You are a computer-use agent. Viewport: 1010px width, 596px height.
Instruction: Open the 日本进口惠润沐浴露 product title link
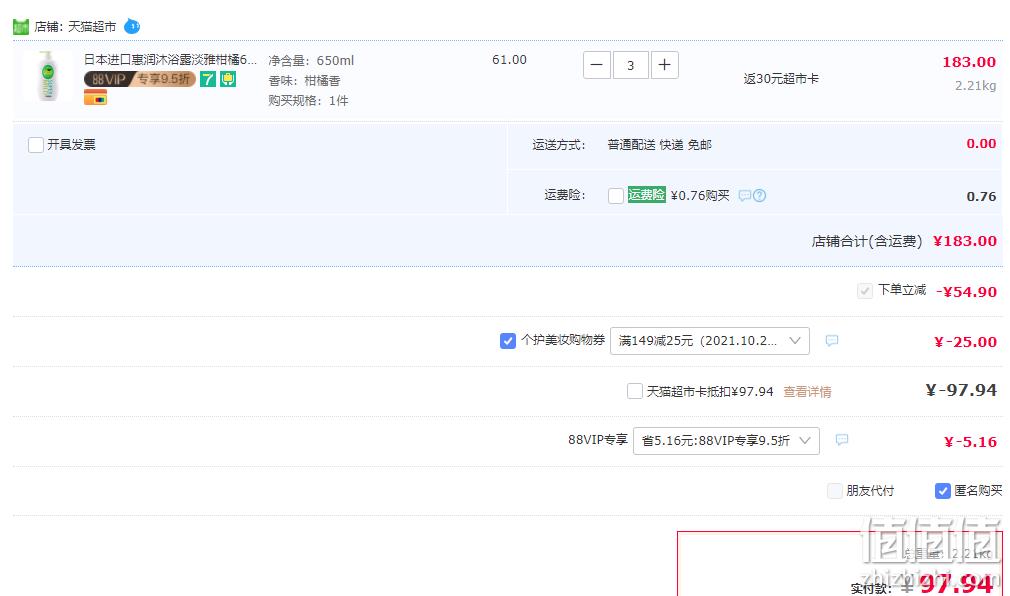[170, 60]
